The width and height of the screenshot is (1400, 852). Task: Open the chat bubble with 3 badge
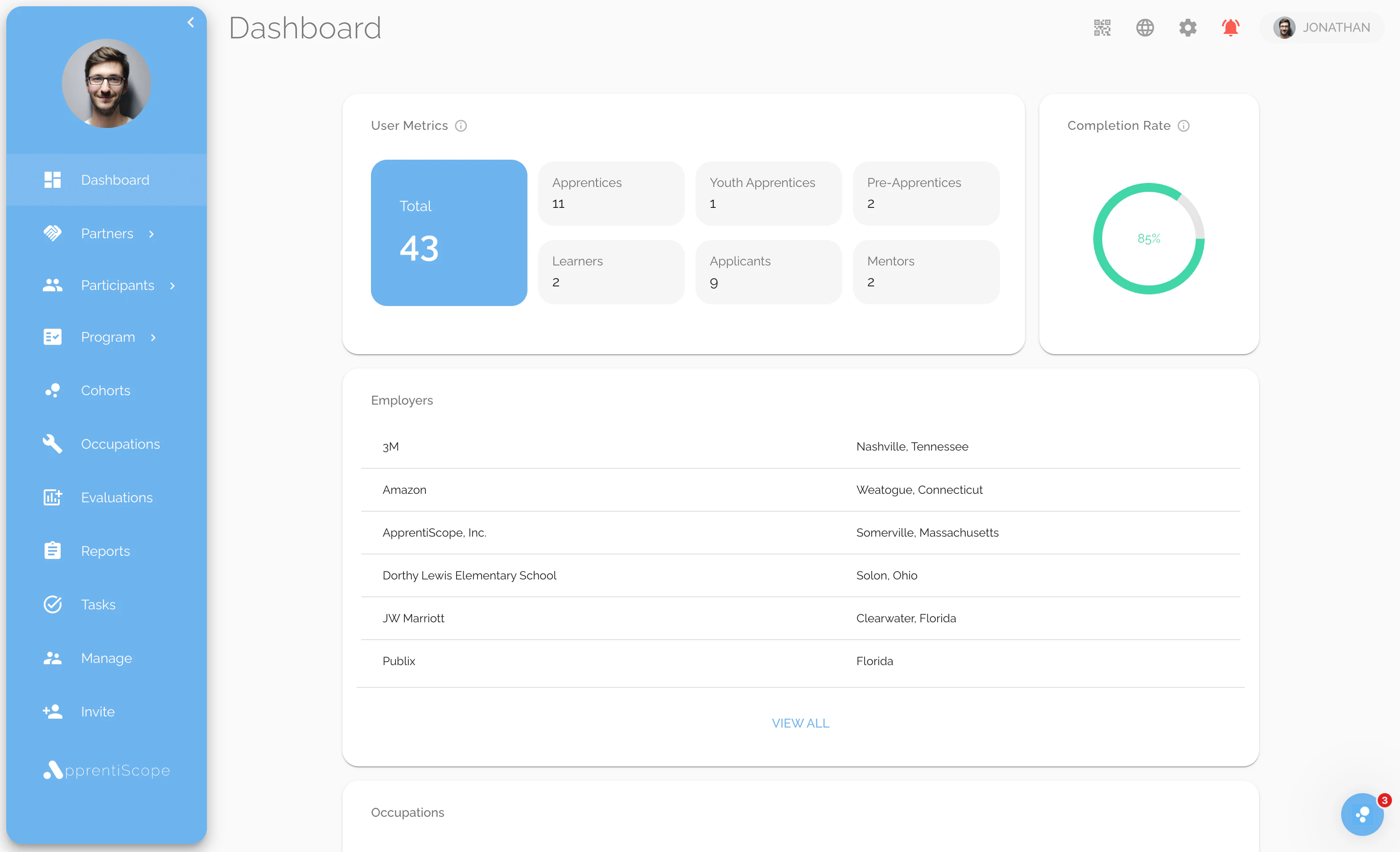pyautogui.click(x=1362, y=814)
